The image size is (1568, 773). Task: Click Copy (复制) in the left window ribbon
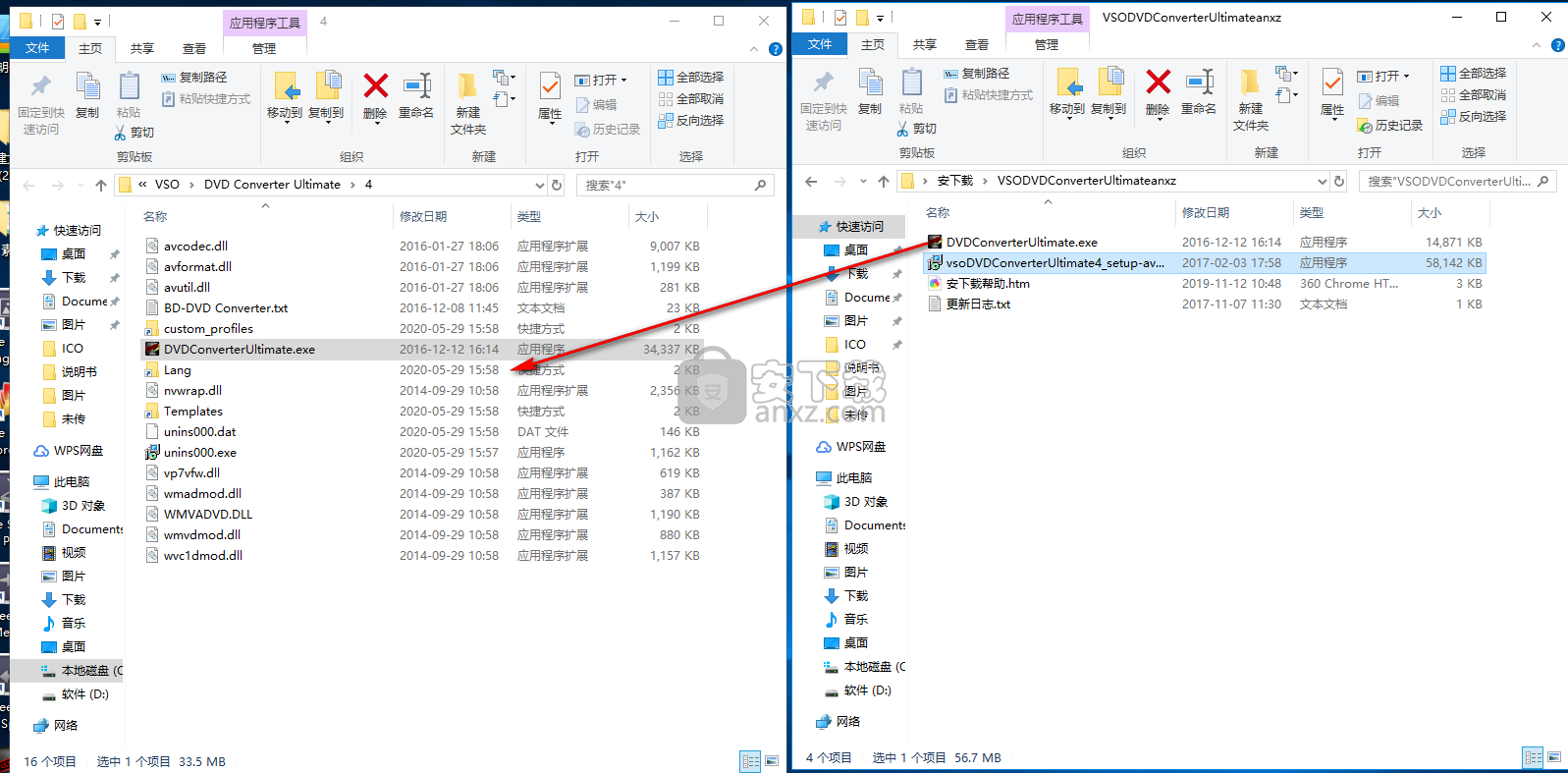point(87,96)
